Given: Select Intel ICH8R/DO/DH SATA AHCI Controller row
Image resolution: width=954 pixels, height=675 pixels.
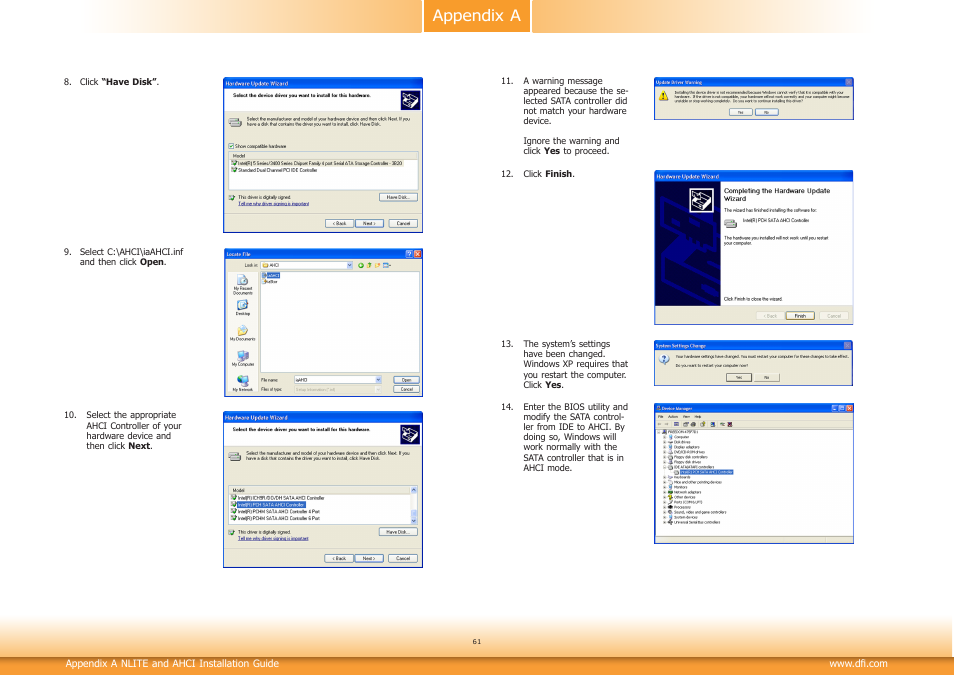Looking at the screenshot, I should pos(277,498).
